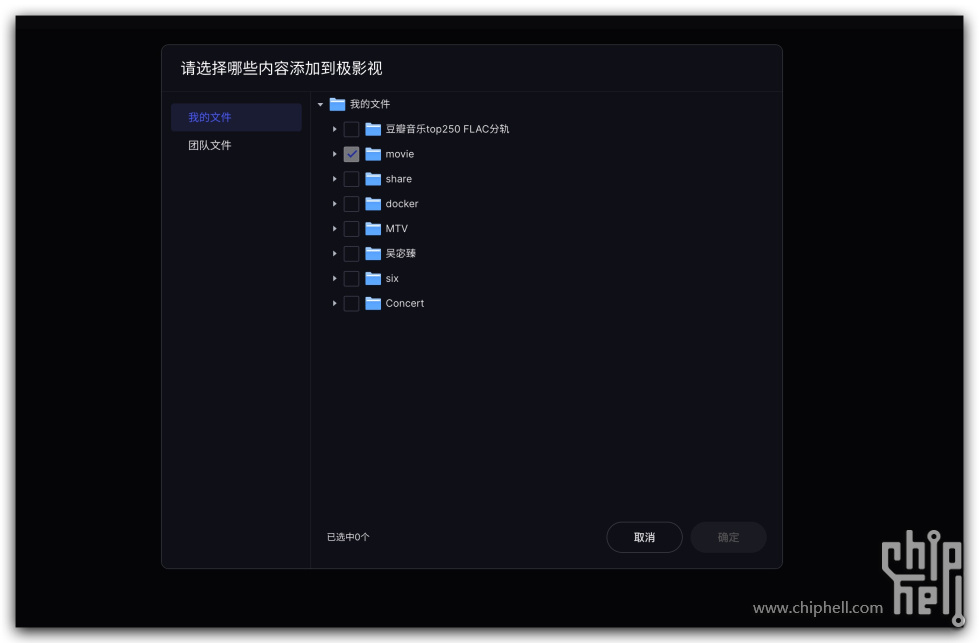Screen dimensions: 979x643
Task: Uncheck the movie folder checkbox
Action: pyautogui.click(x=352, y=154)
